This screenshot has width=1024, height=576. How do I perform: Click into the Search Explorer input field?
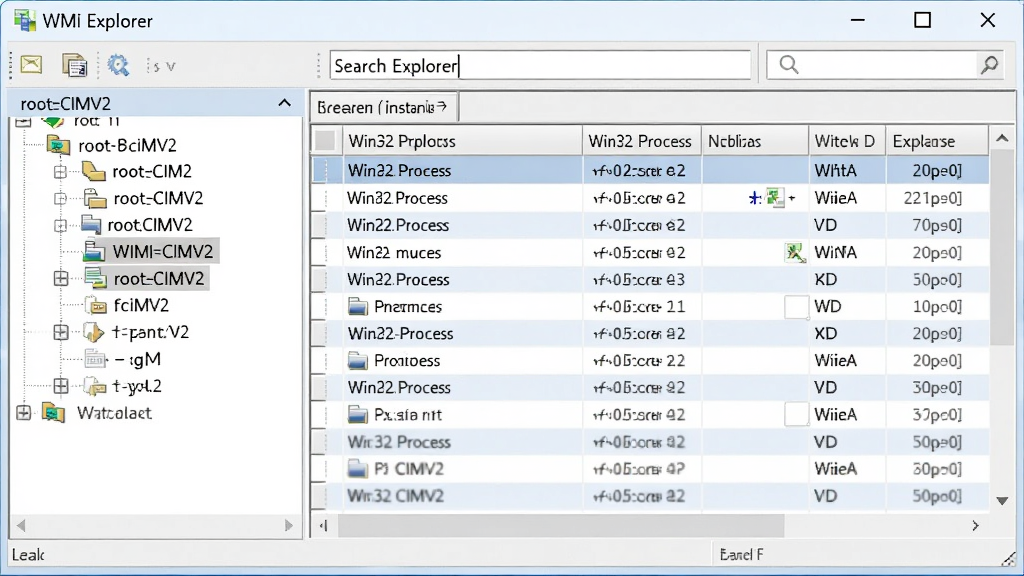click(x=540, y=65)
